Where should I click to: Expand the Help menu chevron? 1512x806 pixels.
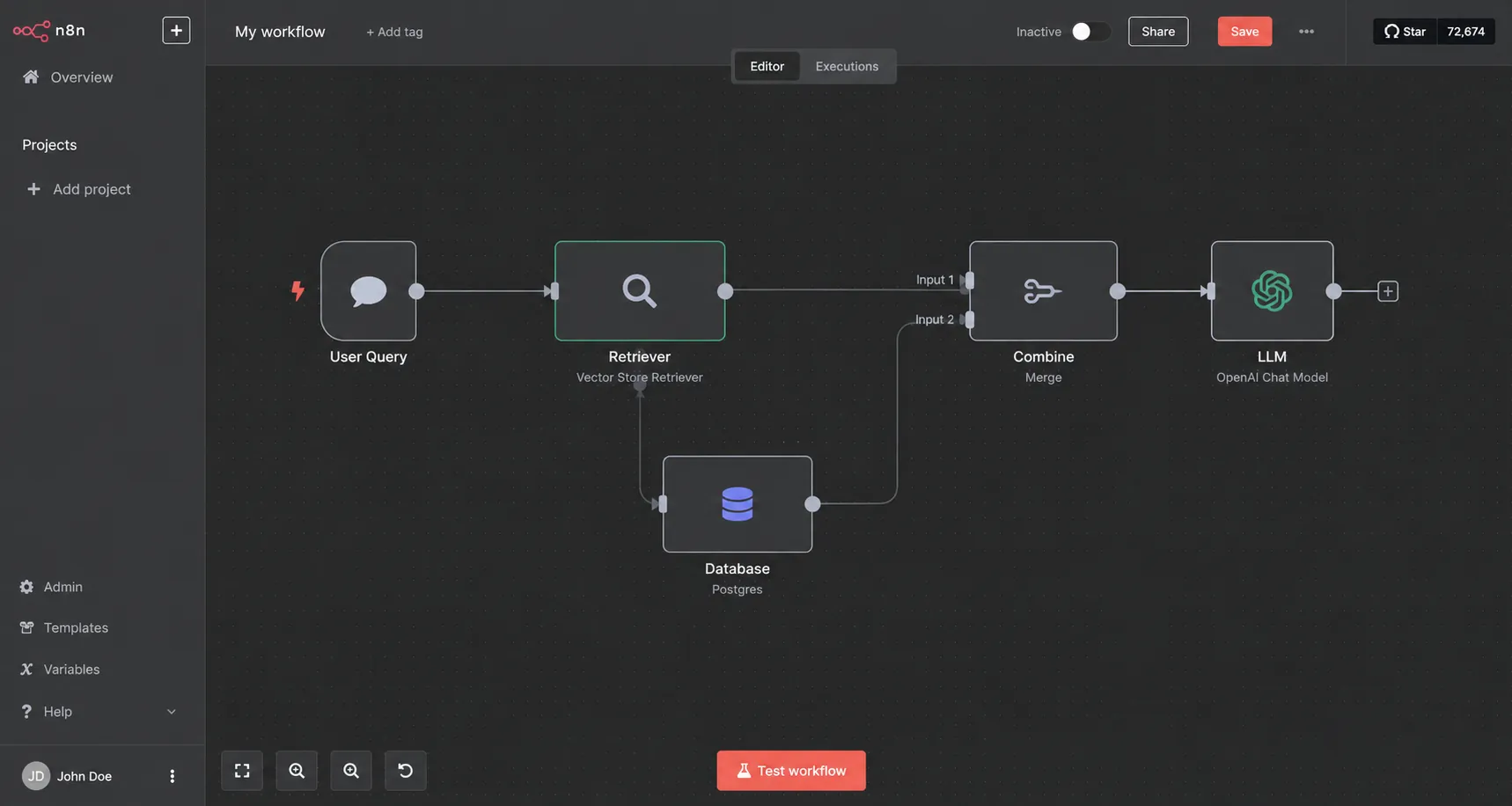pyautogui.click(x=172, y=712)
